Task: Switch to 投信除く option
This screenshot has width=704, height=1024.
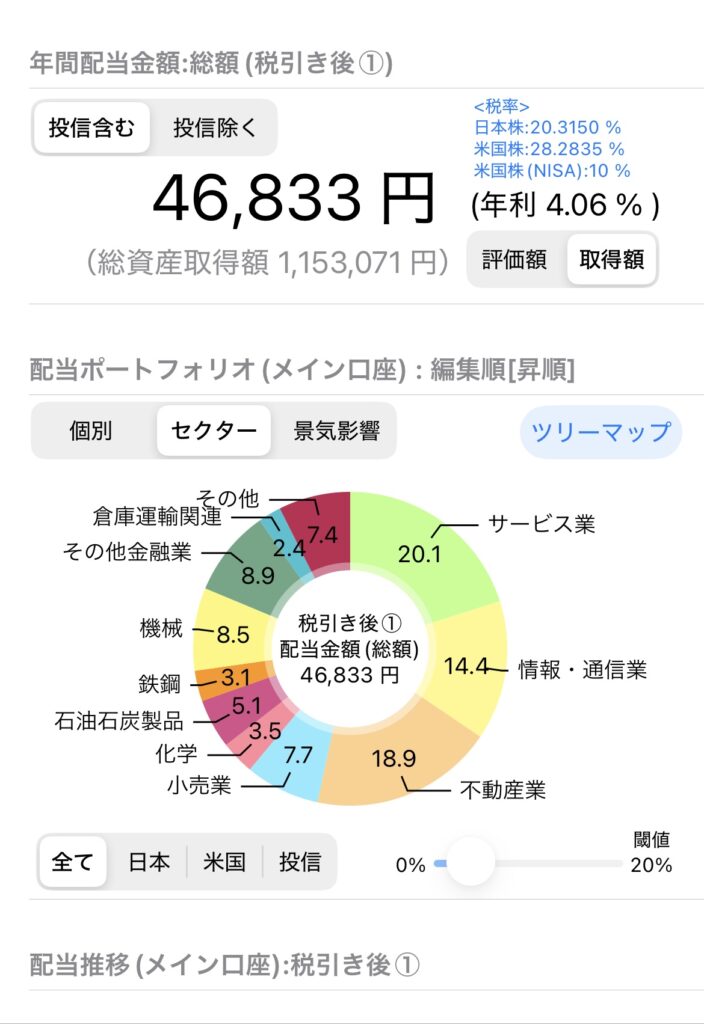Action: click(214, 128)
